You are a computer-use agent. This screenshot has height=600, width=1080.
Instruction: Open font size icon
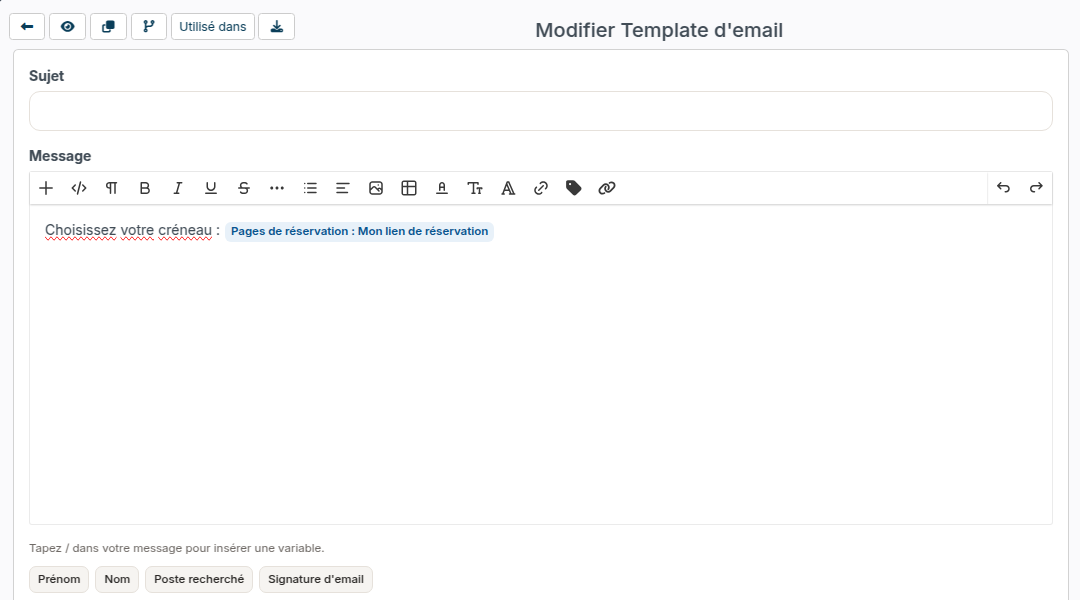[475, 188]
